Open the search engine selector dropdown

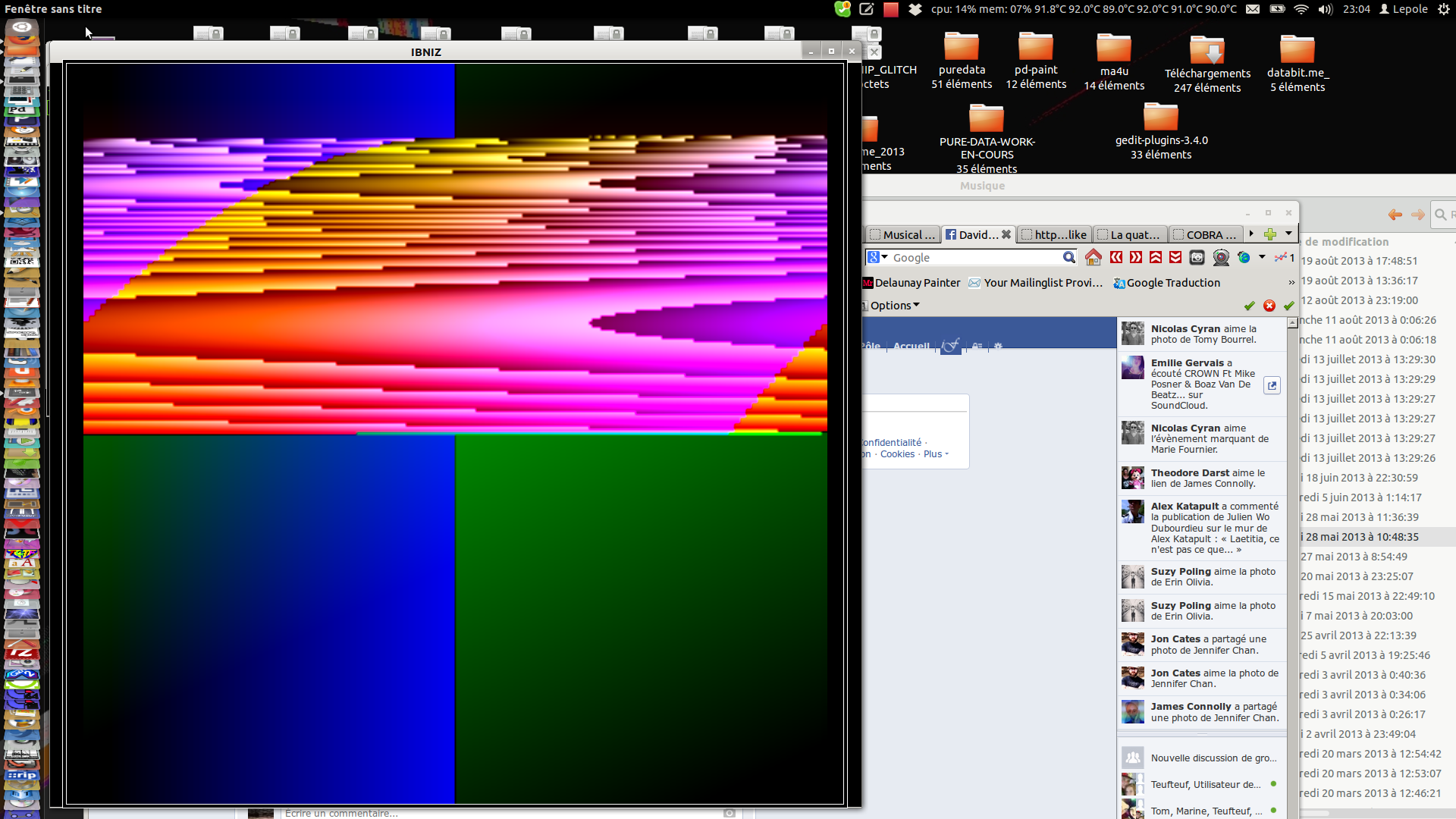(x=877, y=258)
